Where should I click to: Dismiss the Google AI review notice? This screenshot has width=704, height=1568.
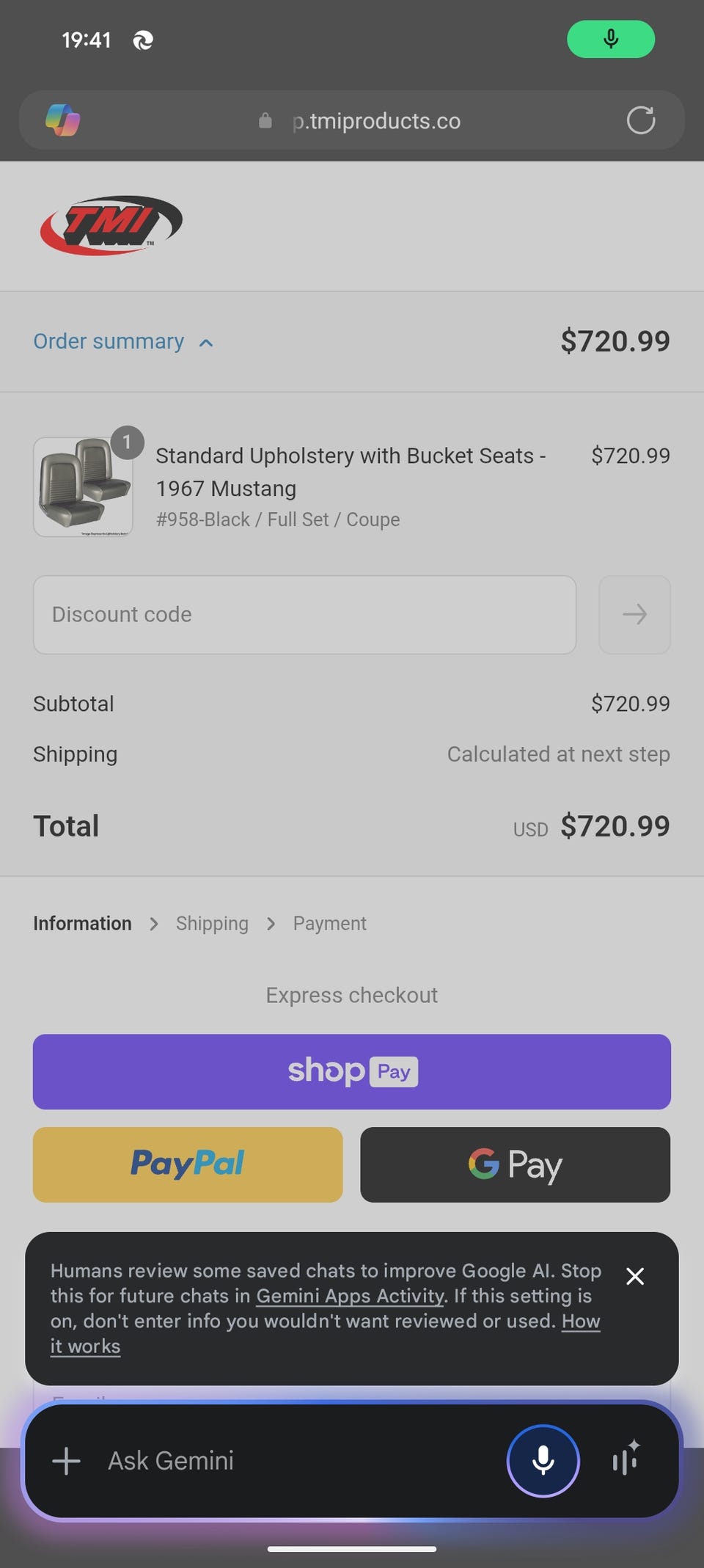pos(635,1277)
